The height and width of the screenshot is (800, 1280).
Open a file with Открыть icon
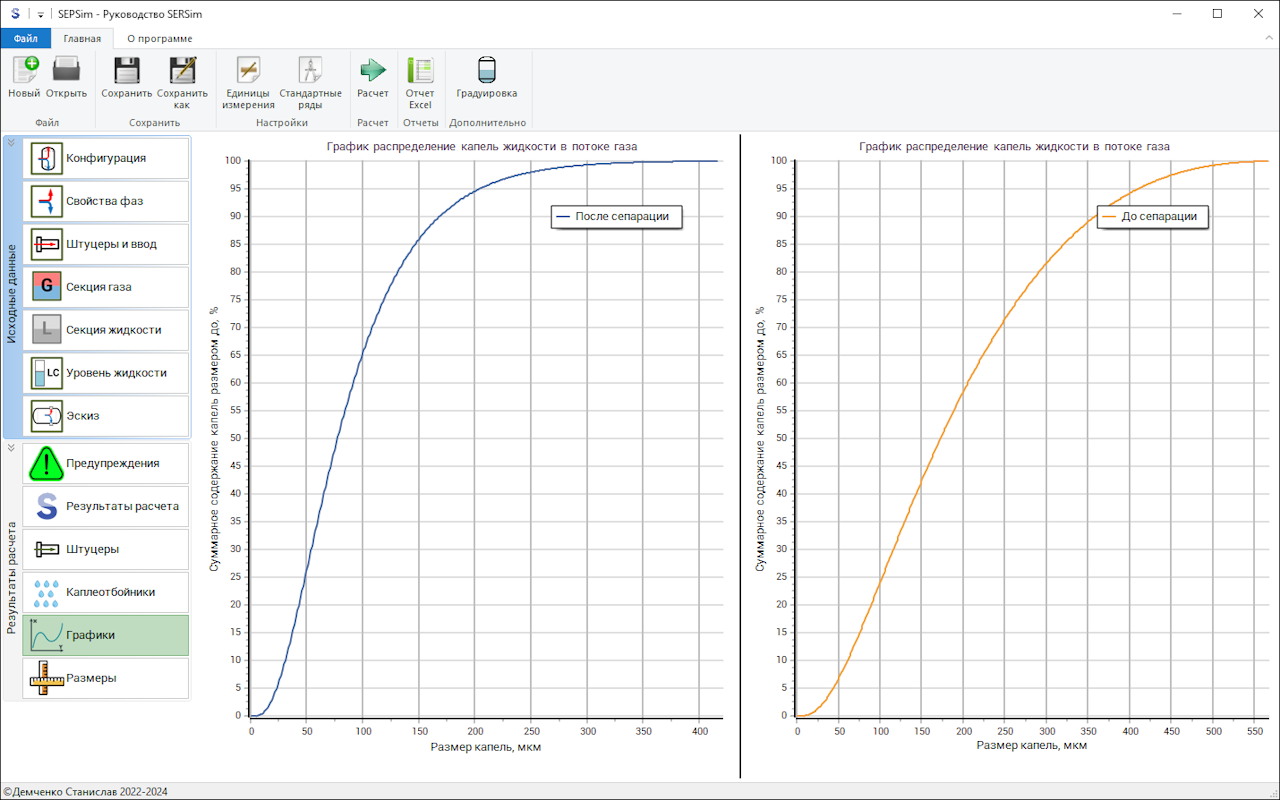[66, 77]
